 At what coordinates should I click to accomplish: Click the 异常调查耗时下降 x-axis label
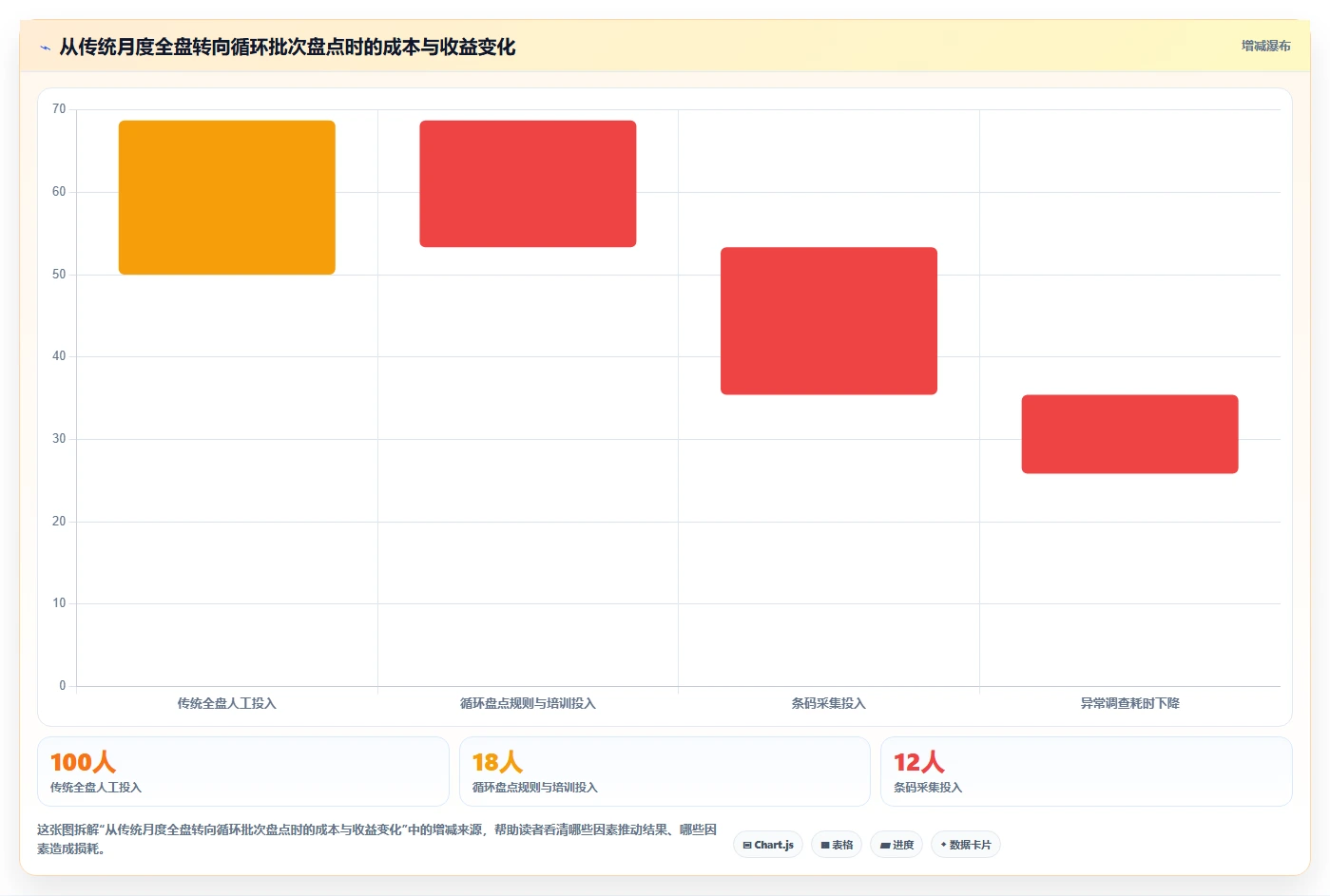click(1129, 703)
